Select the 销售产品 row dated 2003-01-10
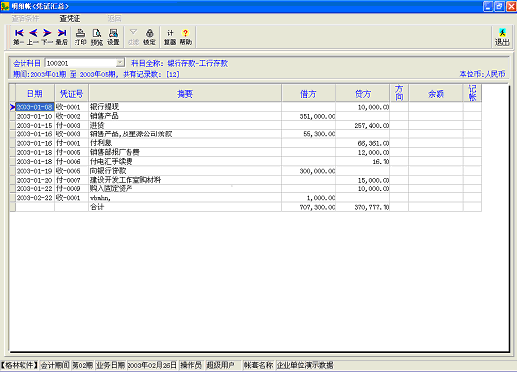517x372 pixels. (x=185, y=116)
